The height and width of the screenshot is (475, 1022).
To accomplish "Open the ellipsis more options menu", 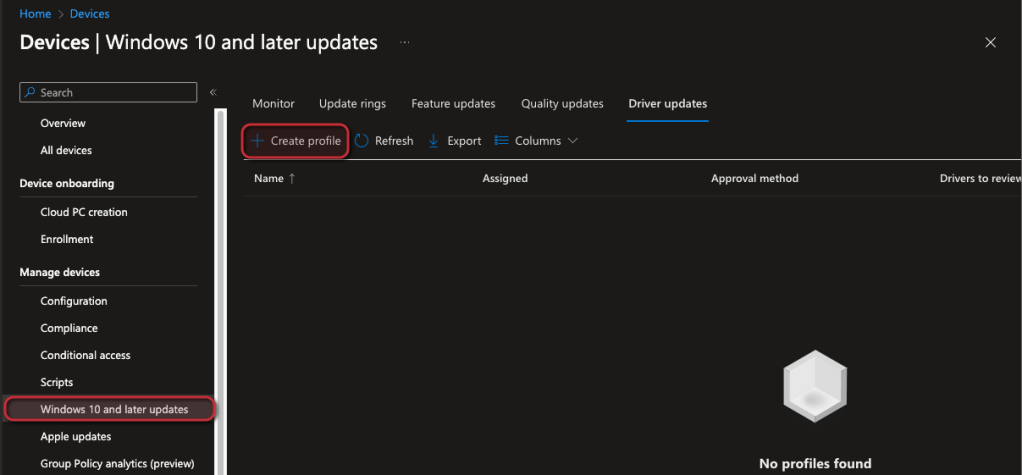I will pos(405,43).
